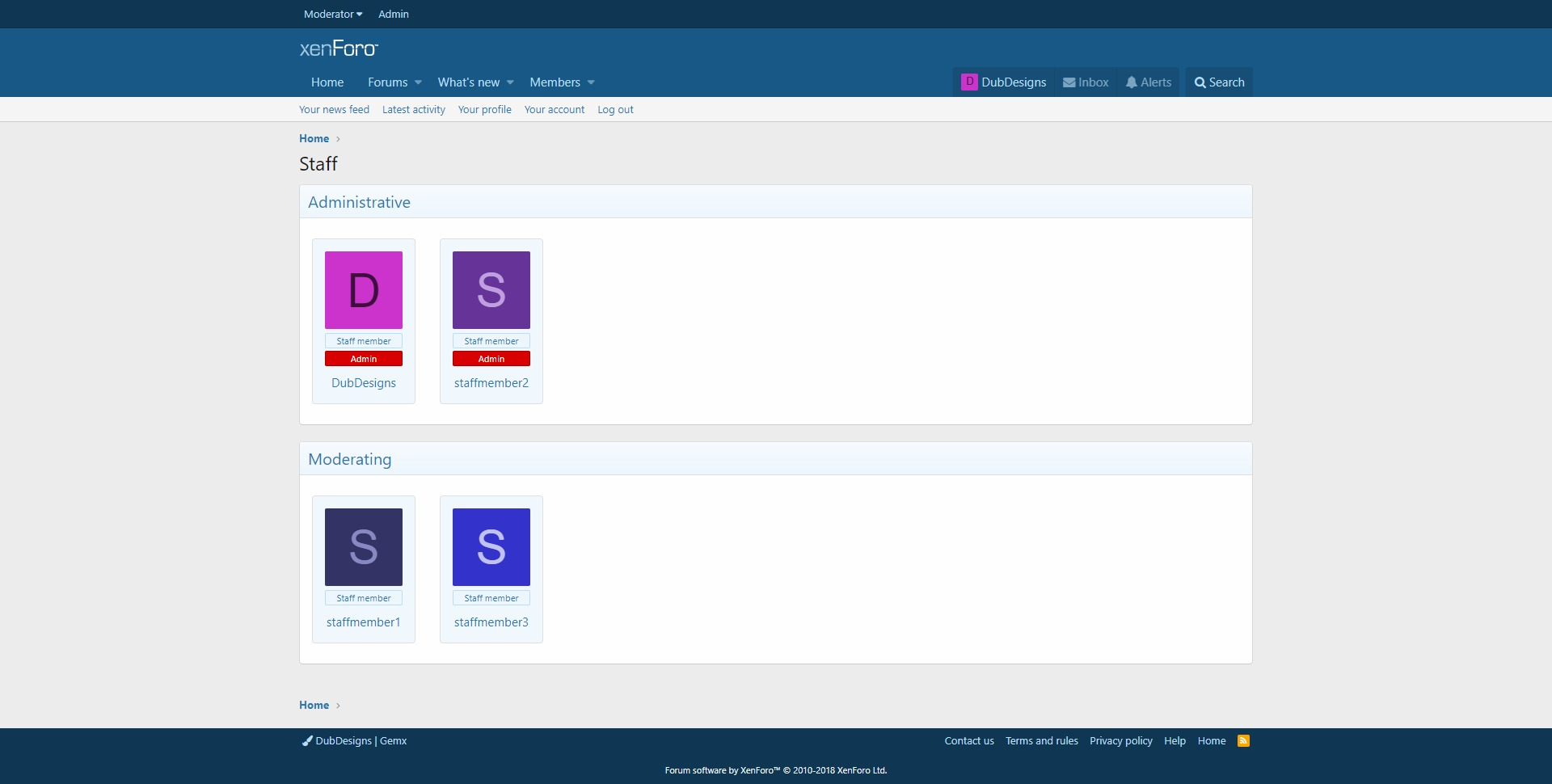1552x784 pixels.
Task: Open the DubDesigns | Gemx style chooser
Action: click(x=354, y=740)
